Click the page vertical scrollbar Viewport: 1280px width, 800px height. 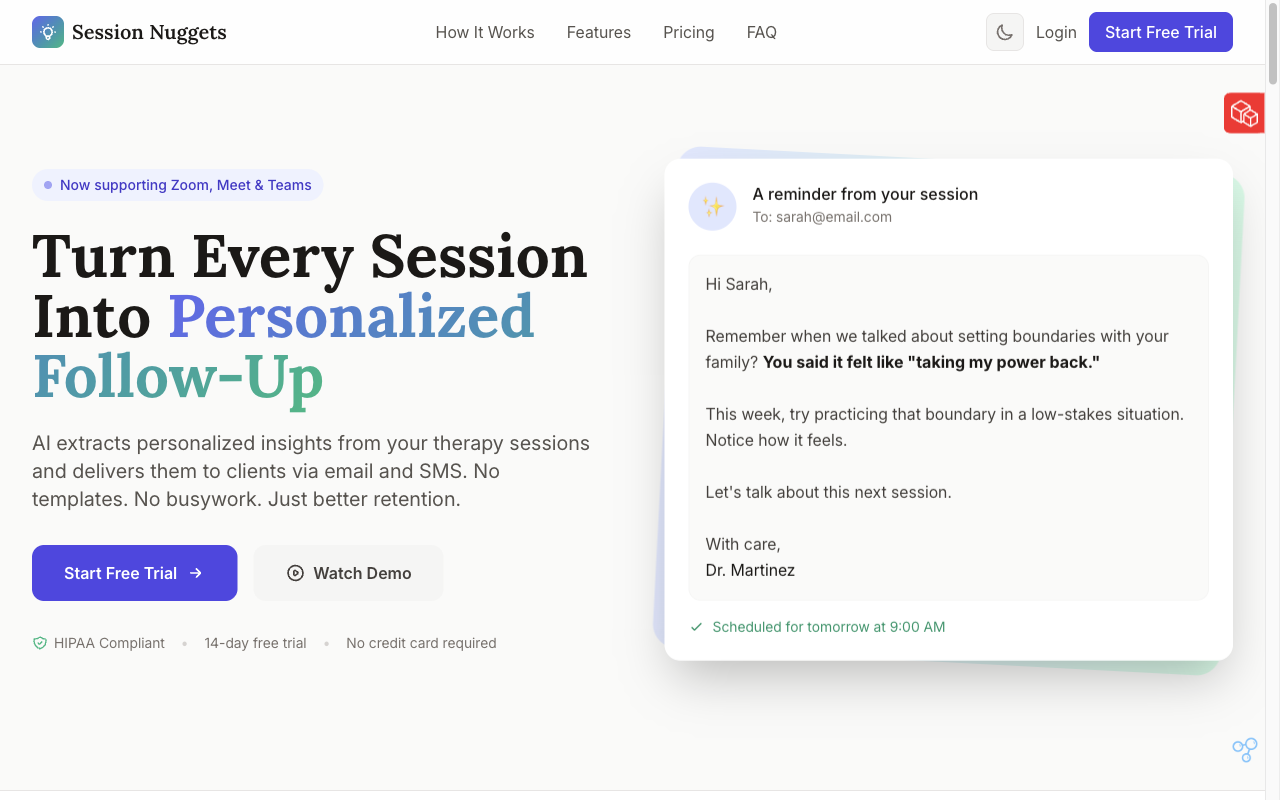coord(1272,400)
